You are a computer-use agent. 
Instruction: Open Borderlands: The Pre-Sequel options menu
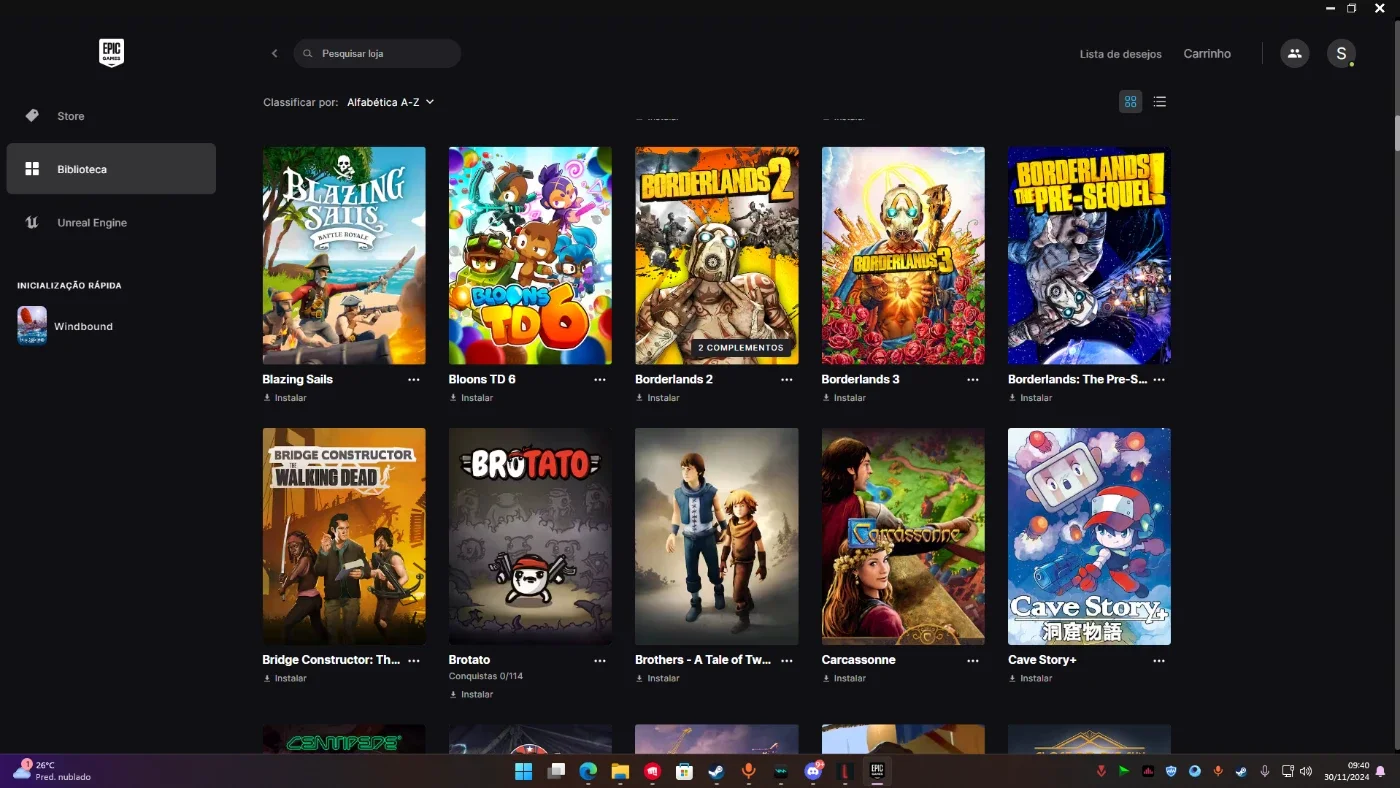[1159, 380]
